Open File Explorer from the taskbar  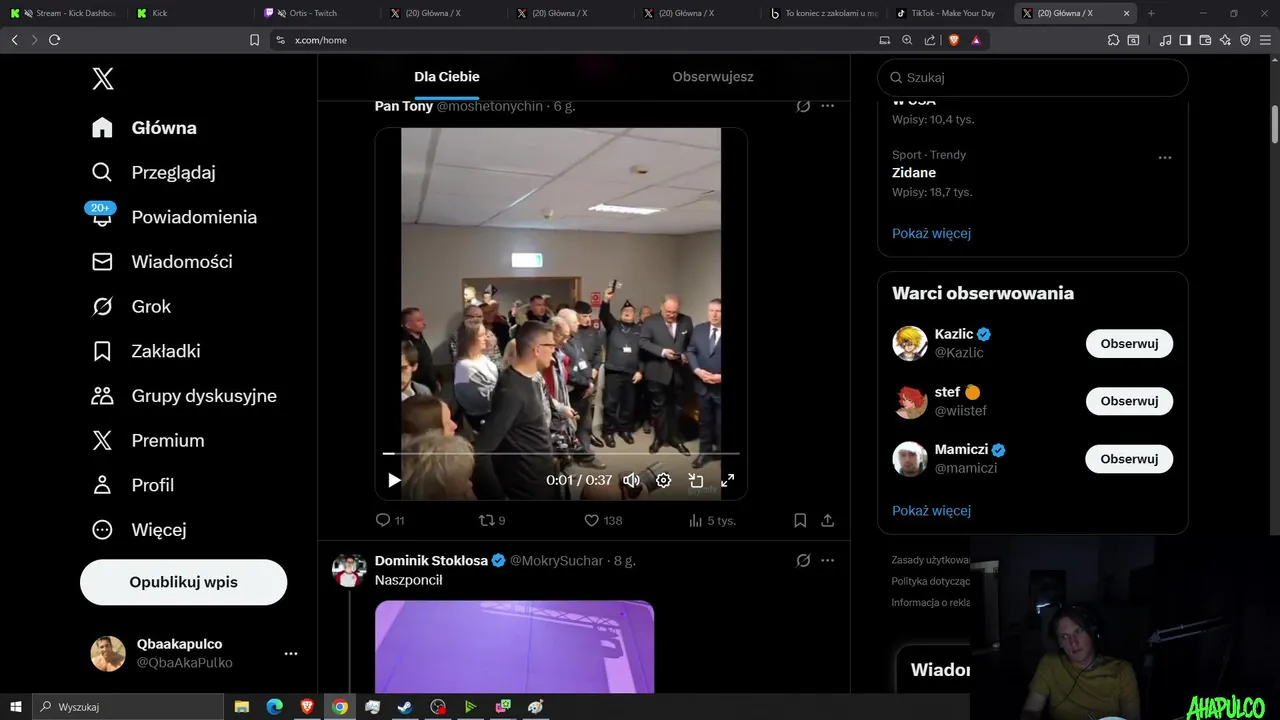[x=241, y=707]
